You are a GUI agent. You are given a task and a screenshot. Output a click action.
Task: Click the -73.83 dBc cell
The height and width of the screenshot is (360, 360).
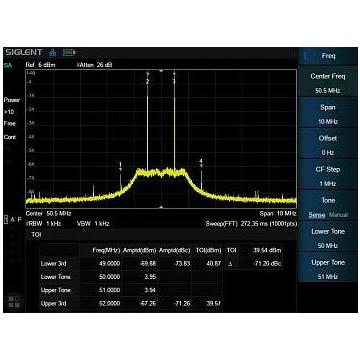182,263
